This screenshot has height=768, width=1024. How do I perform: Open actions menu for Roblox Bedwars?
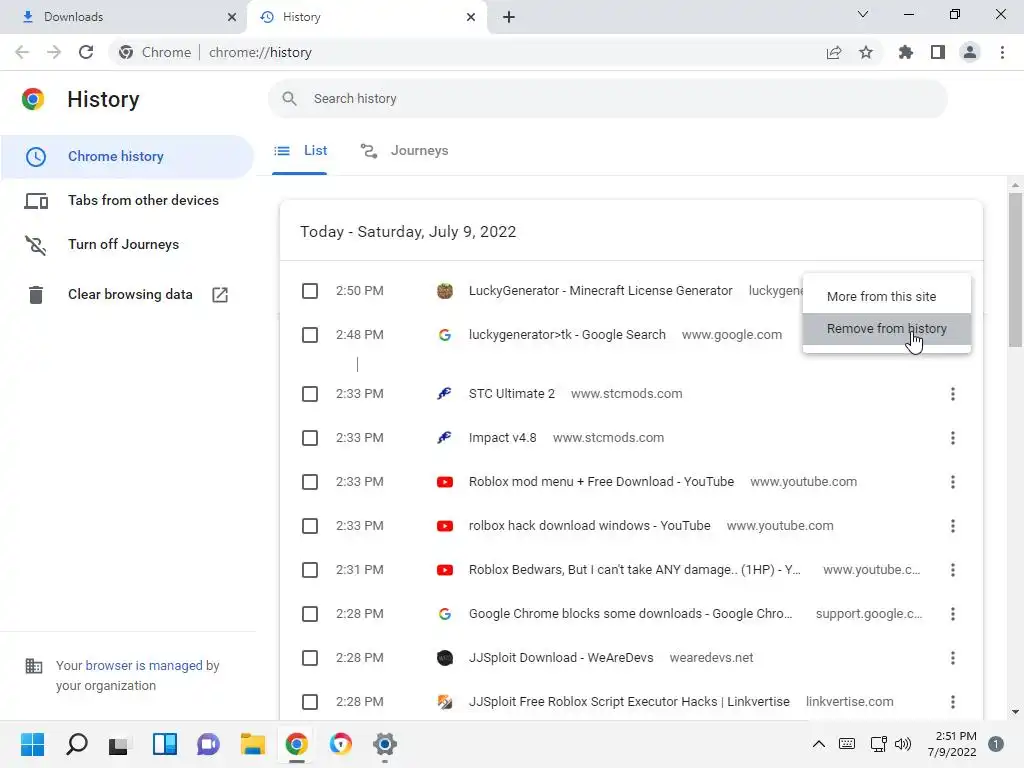953,570
